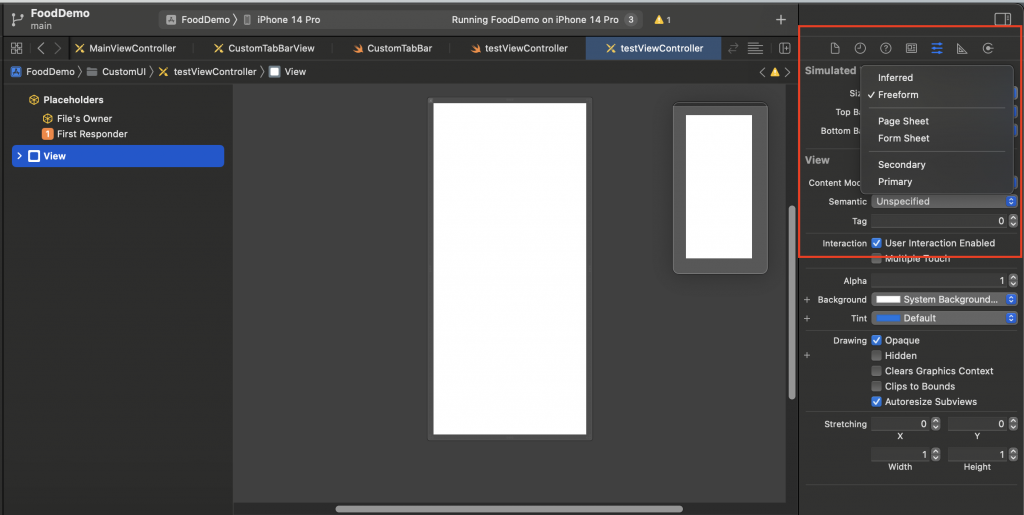Add a Background variation with the plus button
The image size is (1024, 515).
[x=807, y=300]
